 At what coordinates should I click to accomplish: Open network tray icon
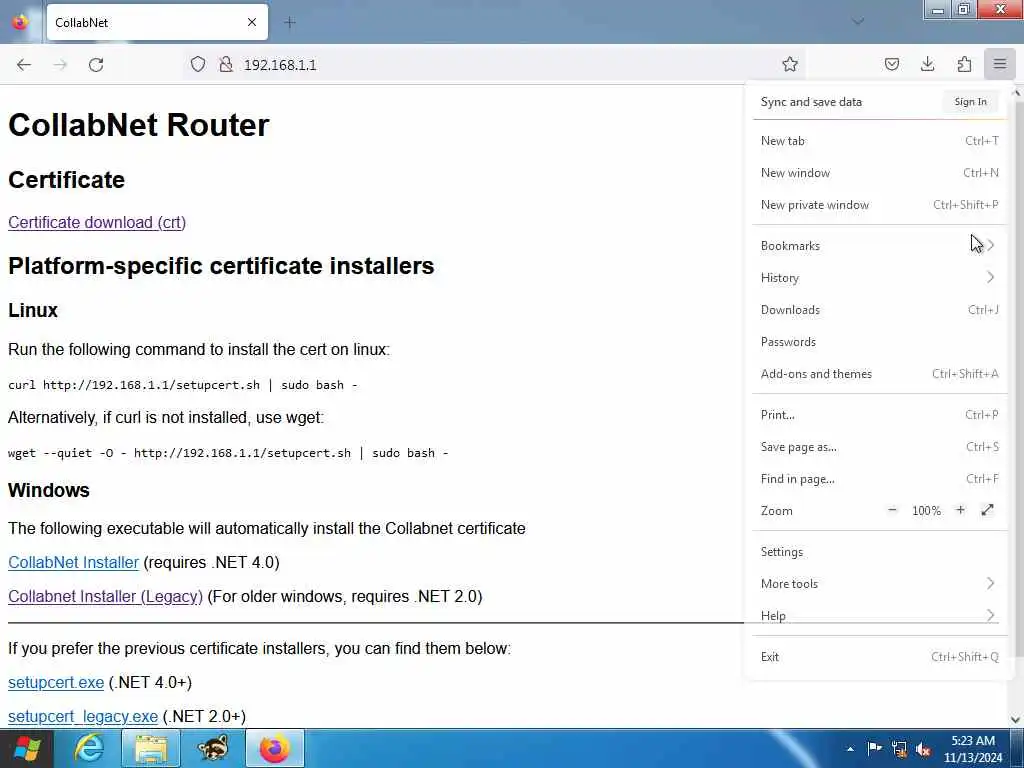(x=899, y=748)
